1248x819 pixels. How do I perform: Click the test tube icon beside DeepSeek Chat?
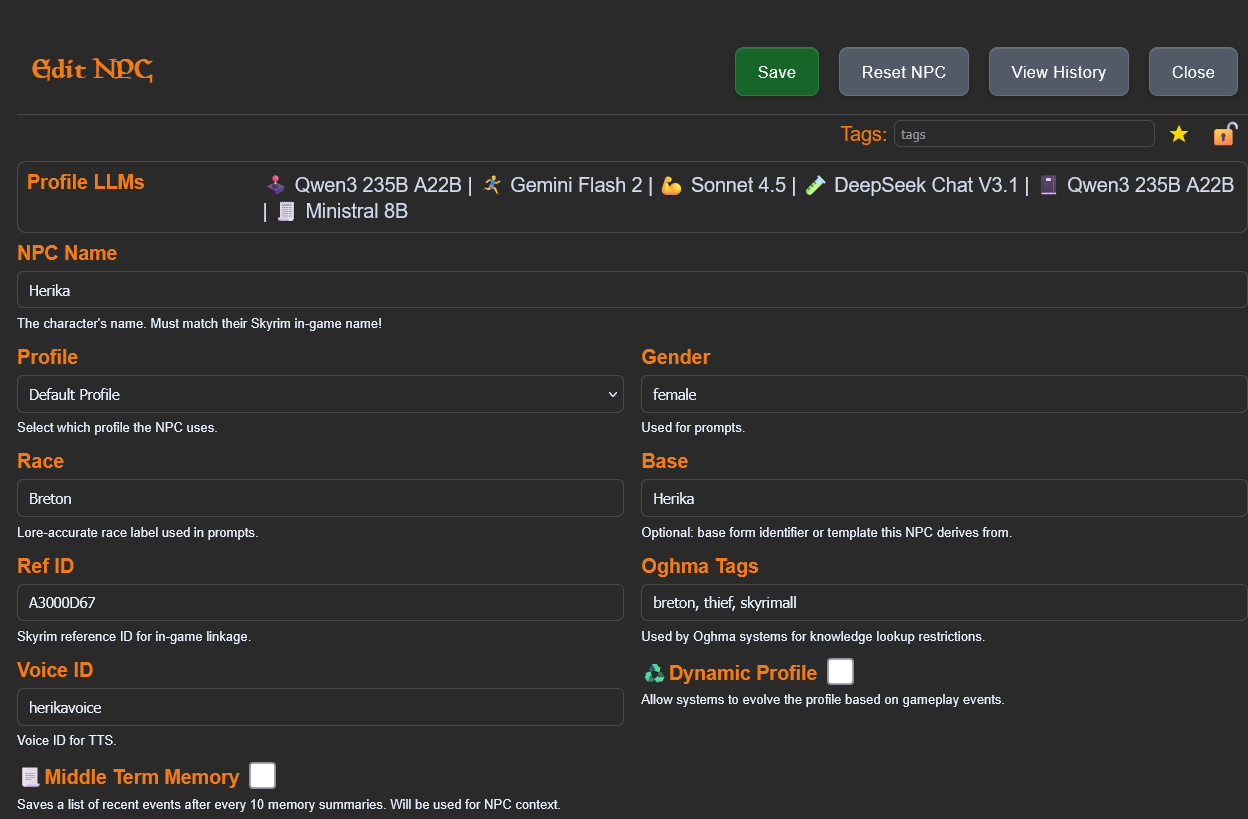(x=815, y=185)
